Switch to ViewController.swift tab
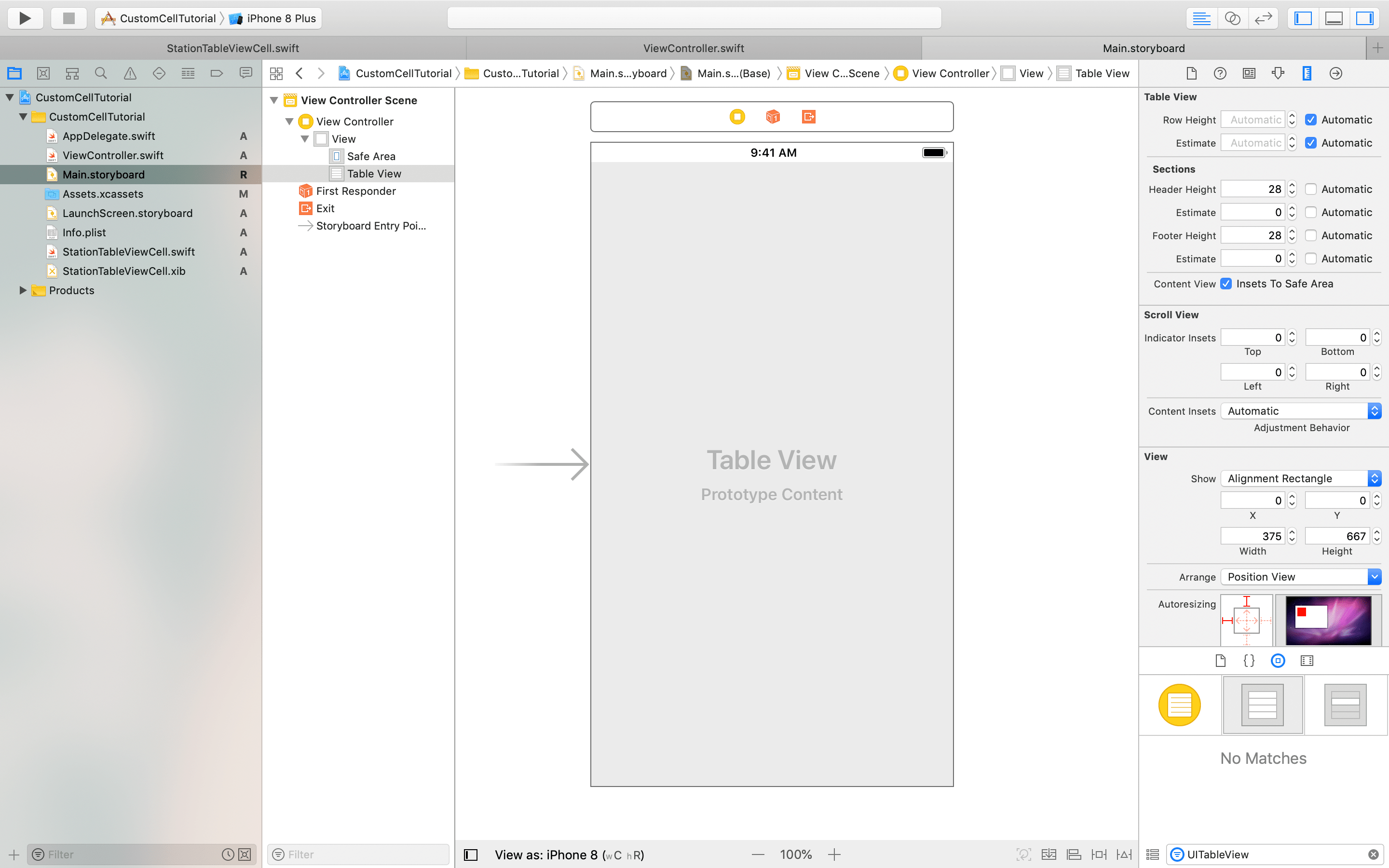The width and height of the screenshot is (1389, 868). click(694, 48)
